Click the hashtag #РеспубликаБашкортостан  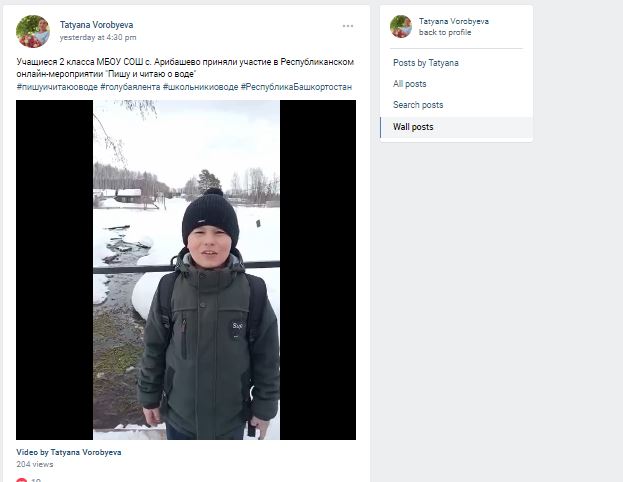[x=296, y=87]
